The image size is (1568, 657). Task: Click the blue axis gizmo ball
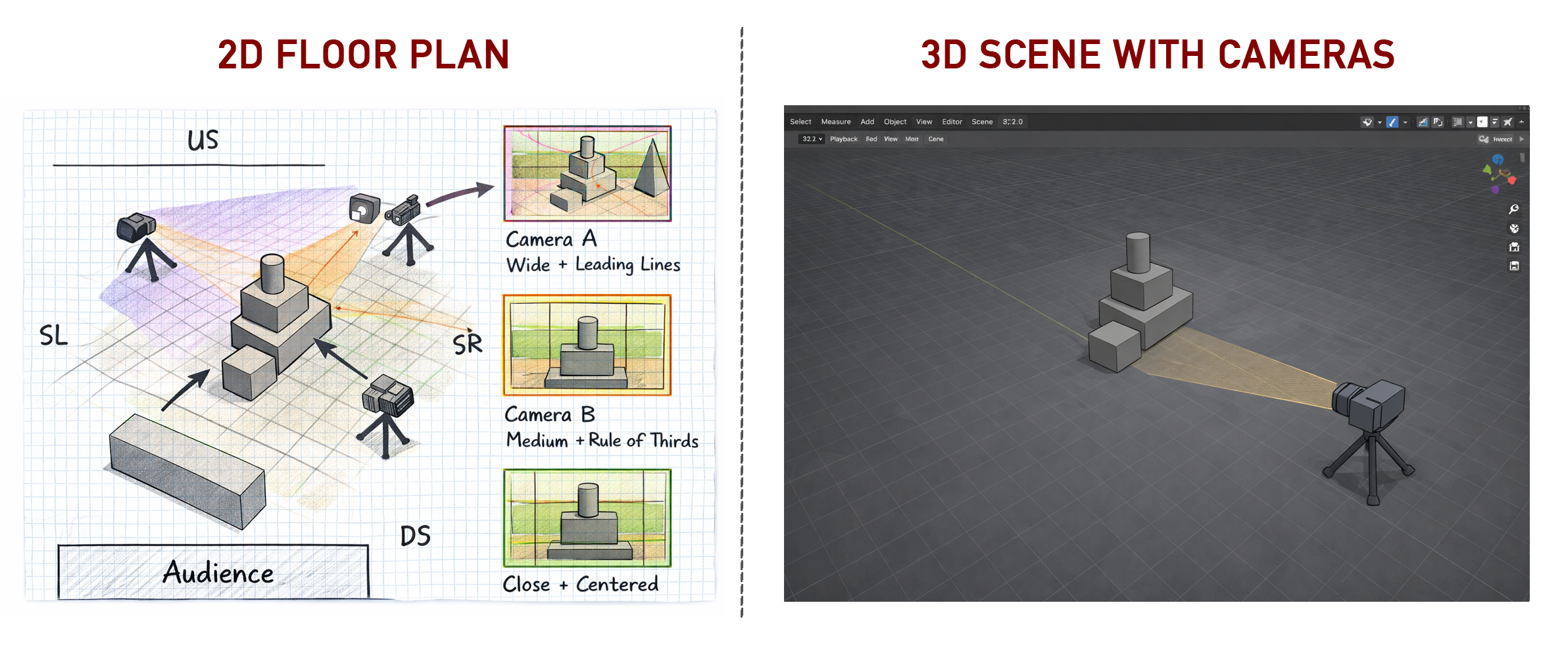1498,160
